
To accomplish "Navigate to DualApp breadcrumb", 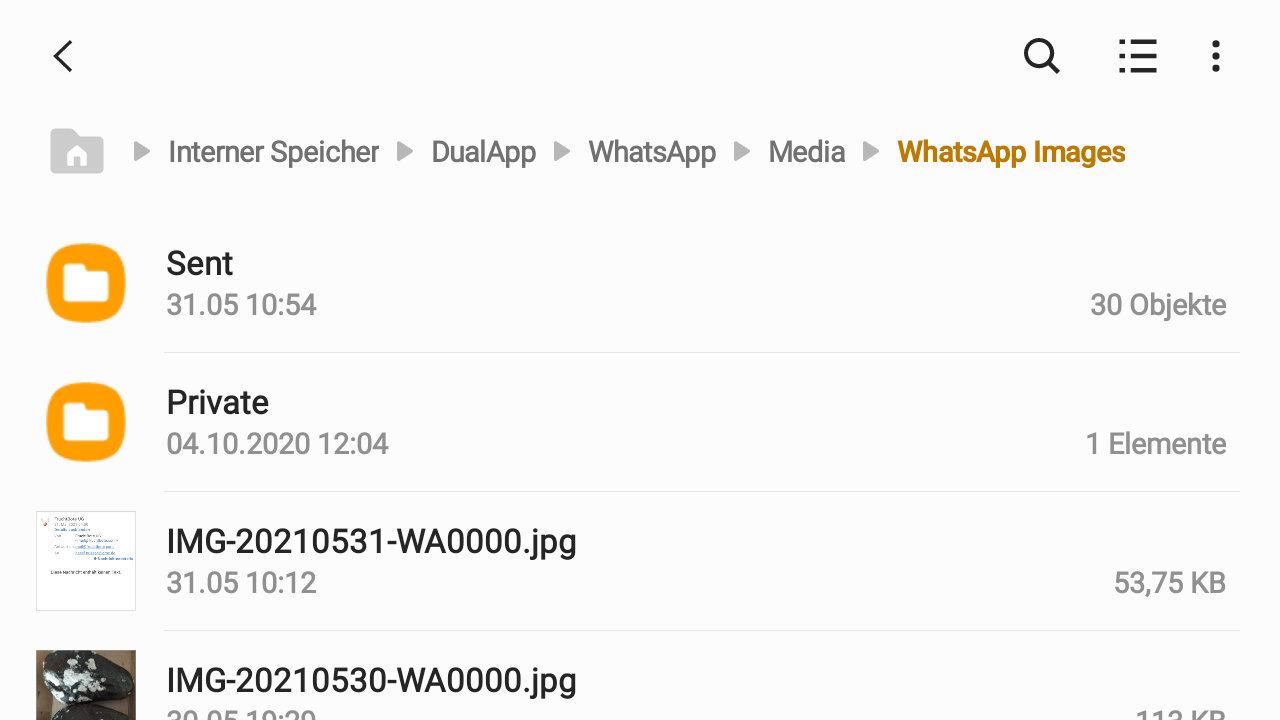I will coord(483,152).
